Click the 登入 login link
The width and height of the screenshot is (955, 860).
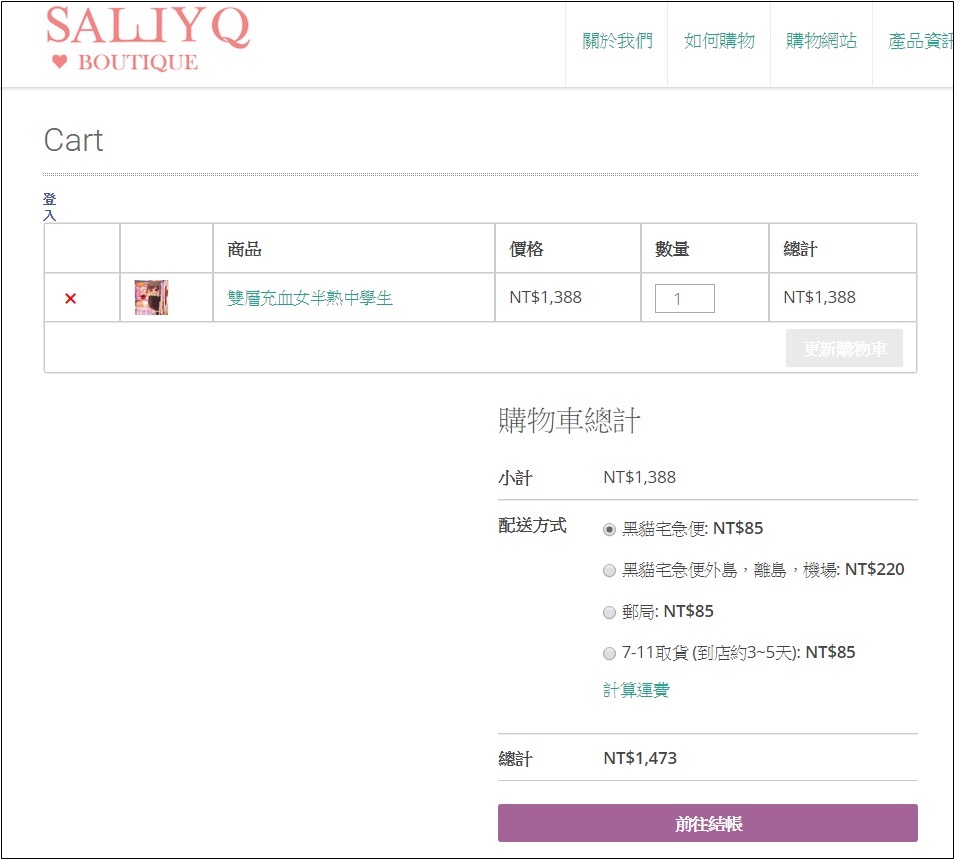pyautogui.click(x=50, y=207)
